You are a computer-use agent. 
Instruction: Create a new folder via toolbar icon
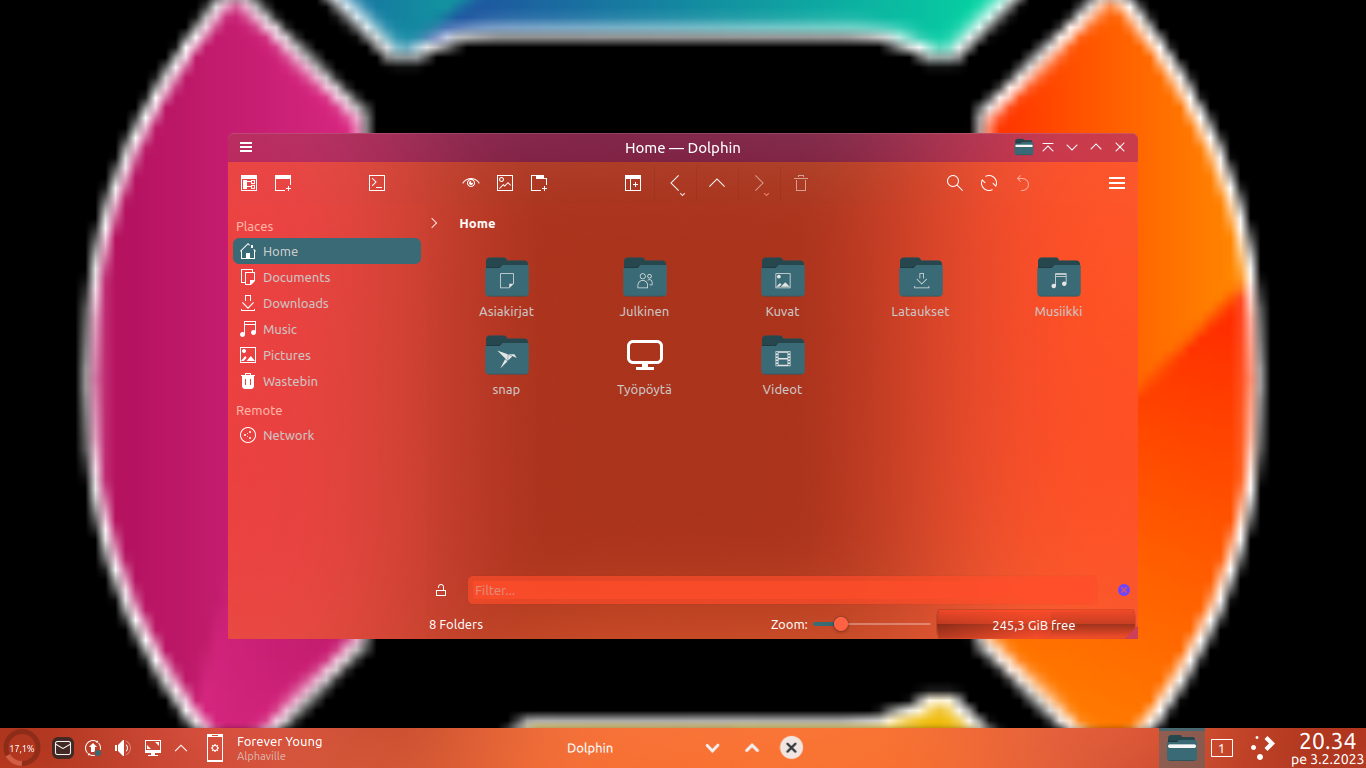point(539,183)
